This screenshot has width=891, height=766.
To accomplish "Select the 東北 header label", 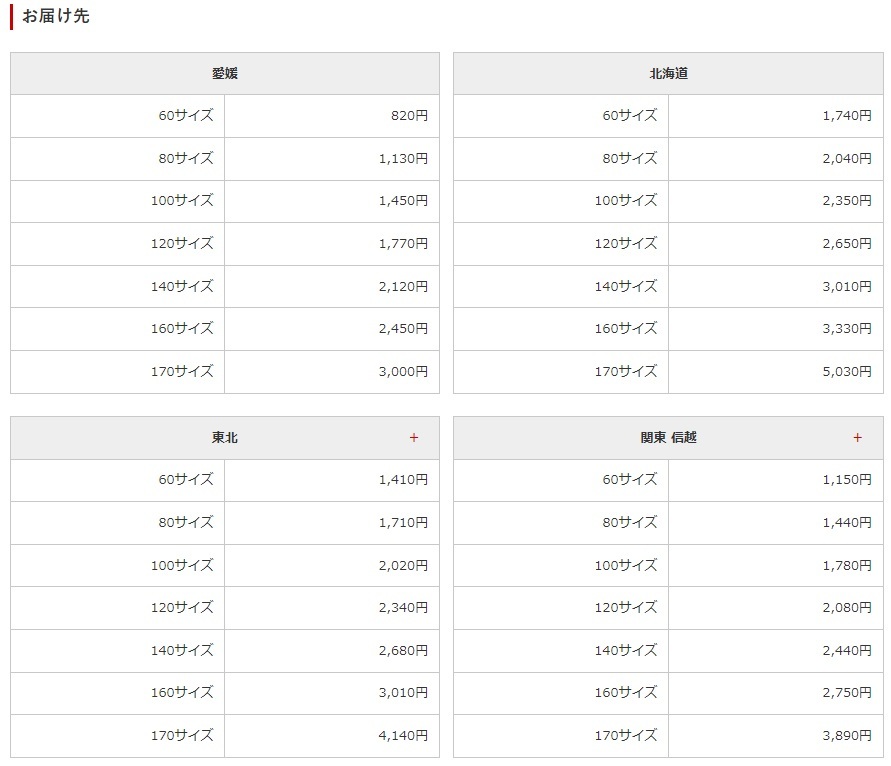I will click(x=225, y=438).
